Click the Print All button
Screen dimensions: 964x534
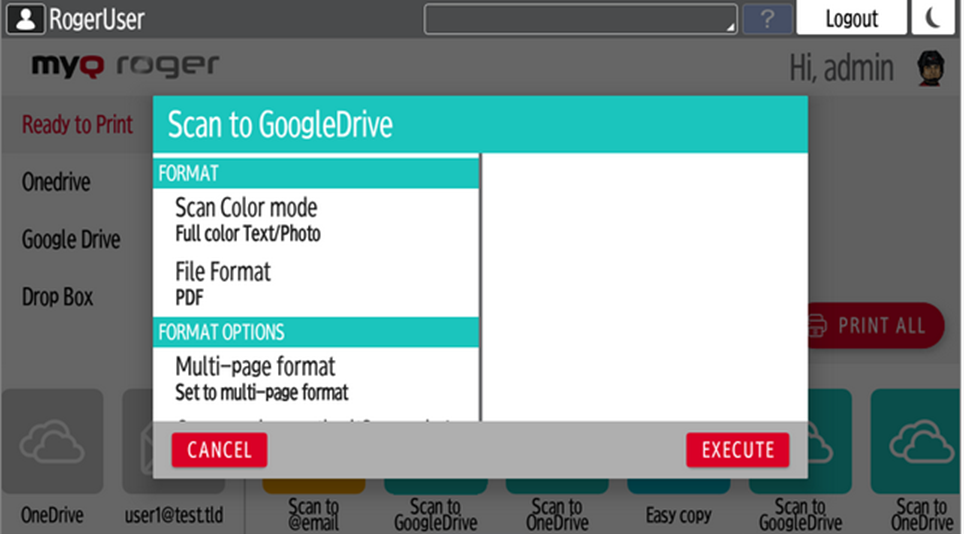(876, 326)
